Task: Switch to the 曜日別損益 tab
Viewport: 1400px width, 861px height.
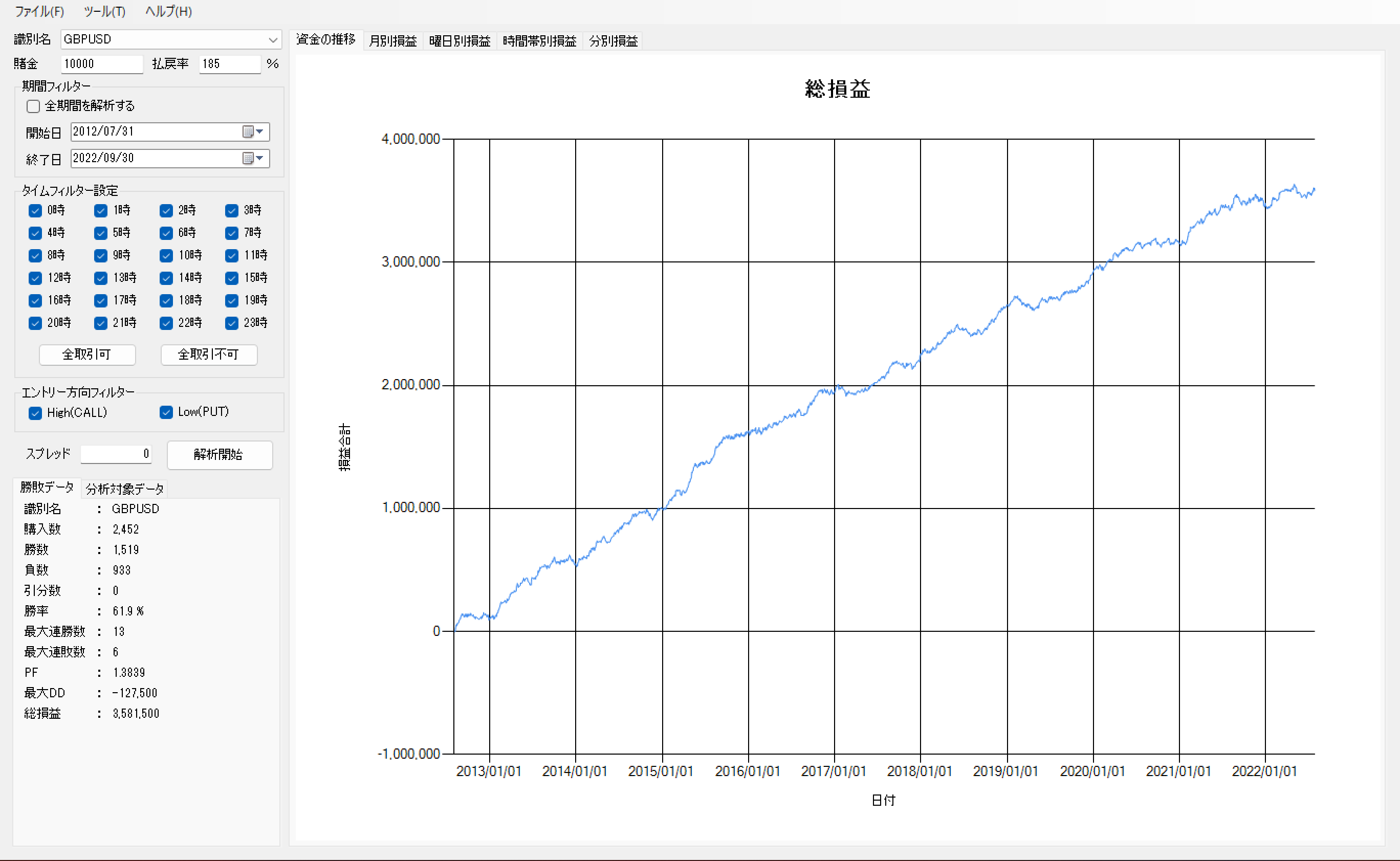Action: pyautogui.click(x=460, y=41)
